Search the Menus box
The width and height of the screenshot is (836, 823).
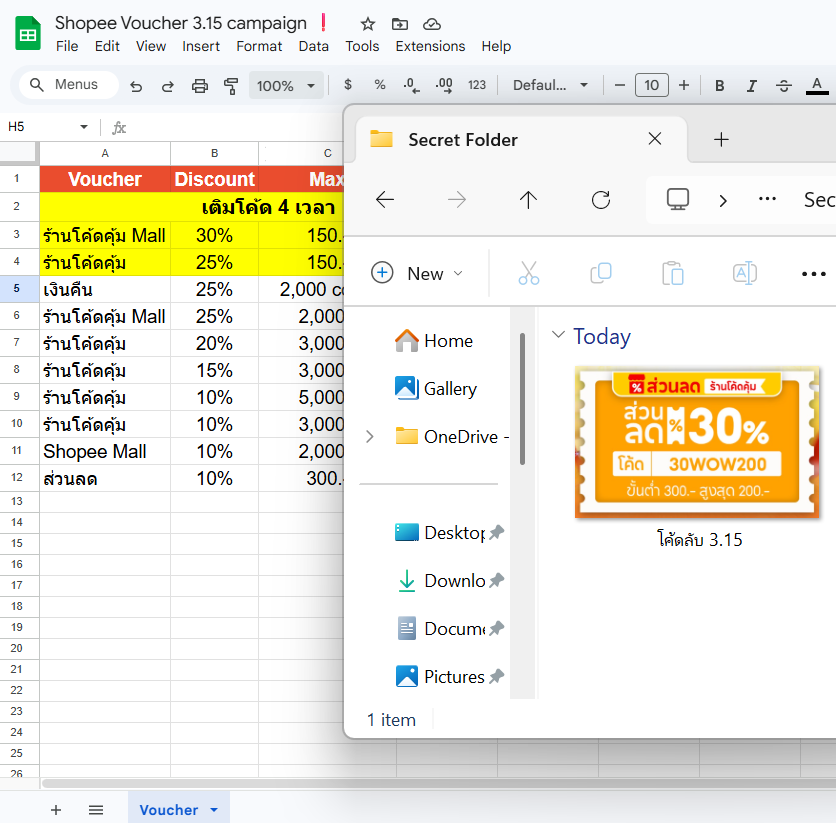[x=69, y=85]
